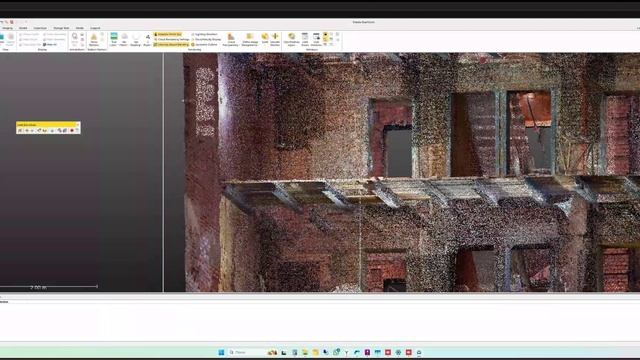The image size is (640, 360).
Task: Open Cloud Rendering Settings
Action: [172, 39]
